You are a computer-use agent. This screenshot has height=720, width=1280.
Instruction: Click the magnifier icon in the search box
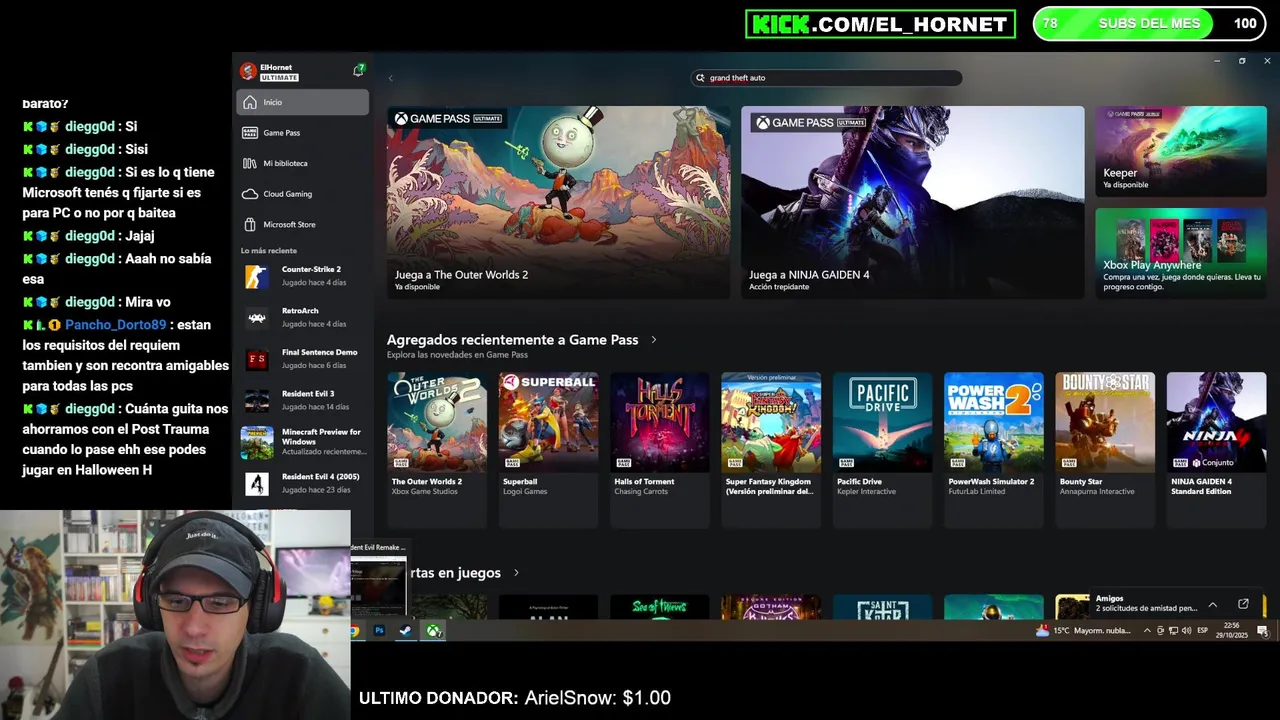[x=700, y=78]
